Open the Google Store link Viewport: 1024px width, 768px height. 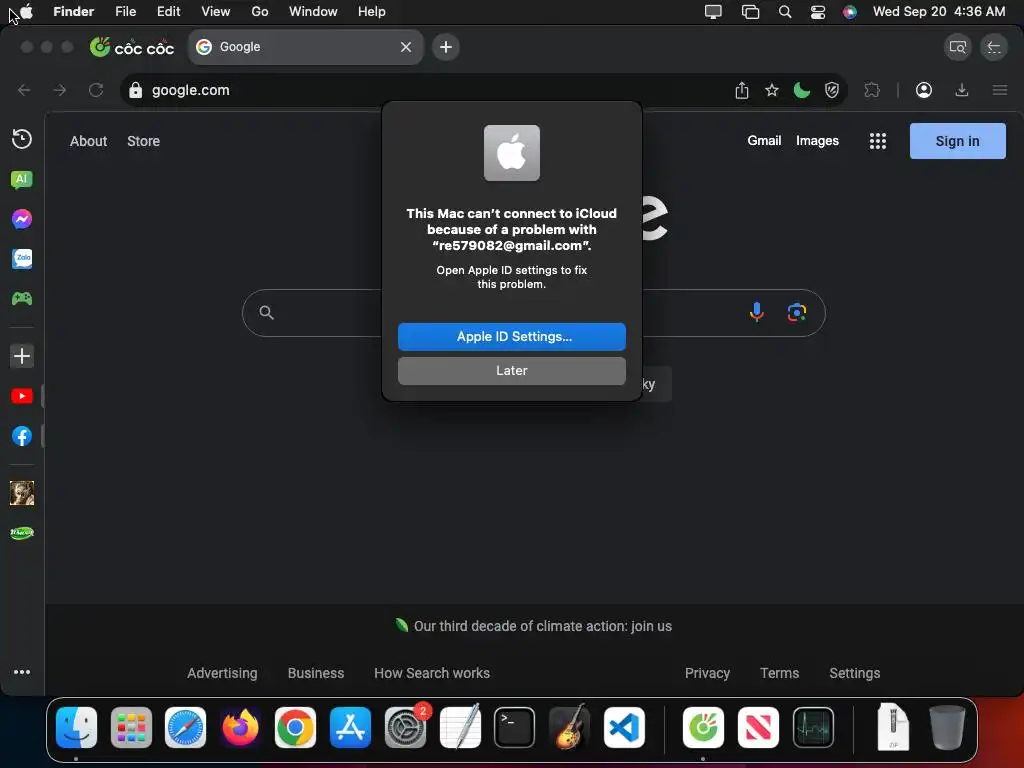click(143, 141)
